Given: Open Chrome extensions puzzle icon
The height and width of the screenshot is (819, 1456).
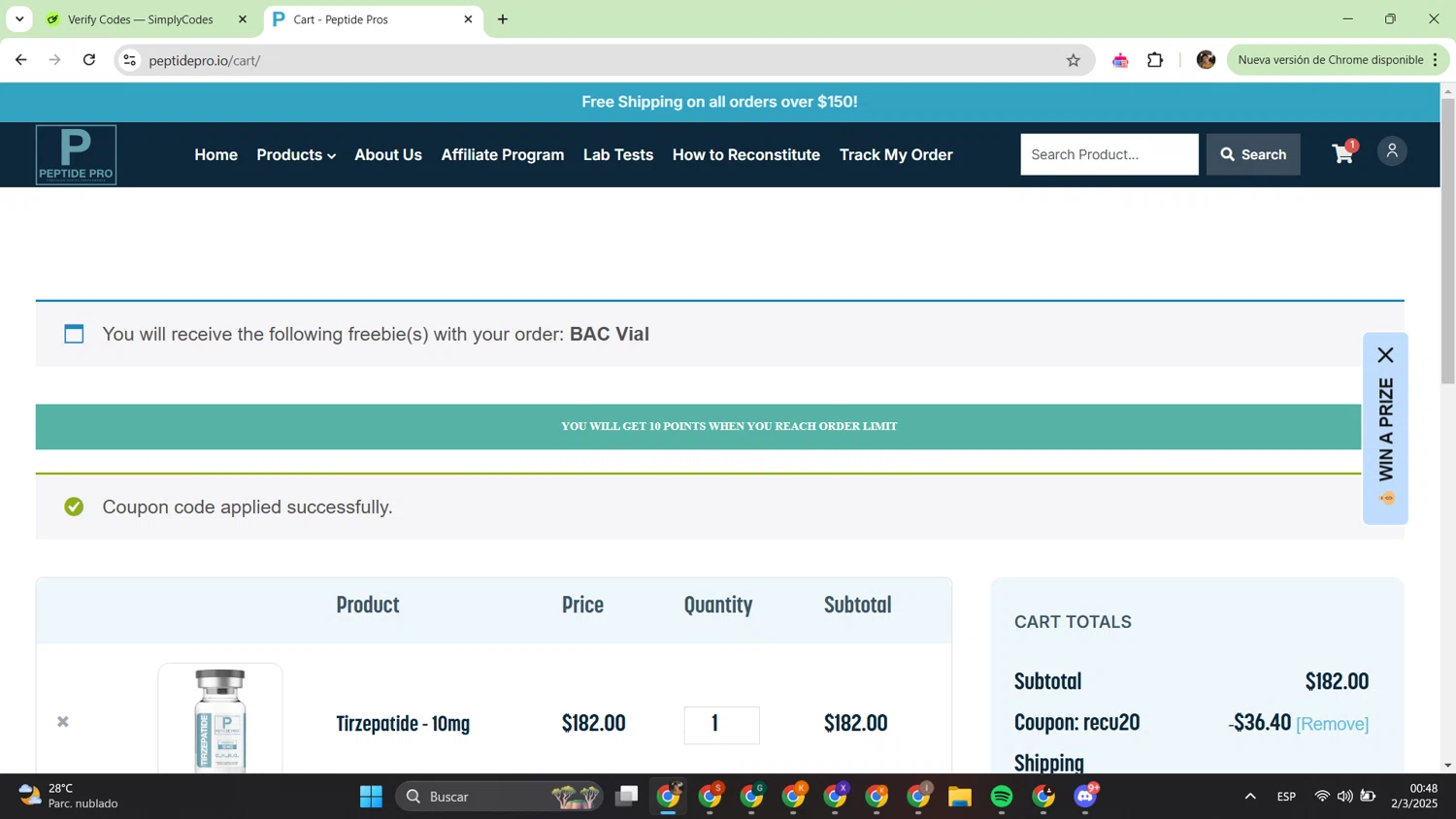Looking at the screenshot, I should (1155, 60).
